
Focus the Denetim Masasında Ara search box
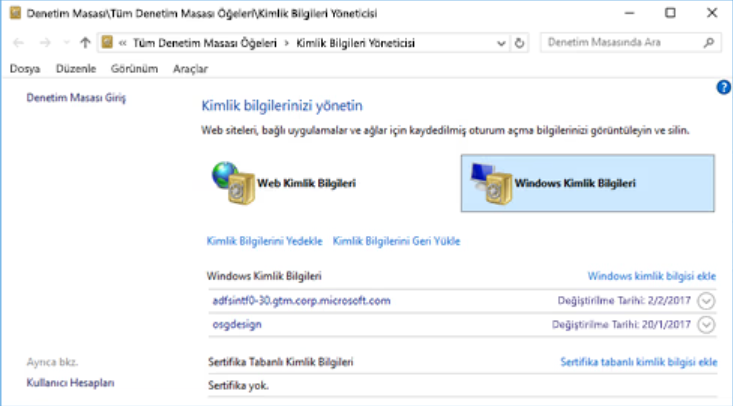pos(630,43)
